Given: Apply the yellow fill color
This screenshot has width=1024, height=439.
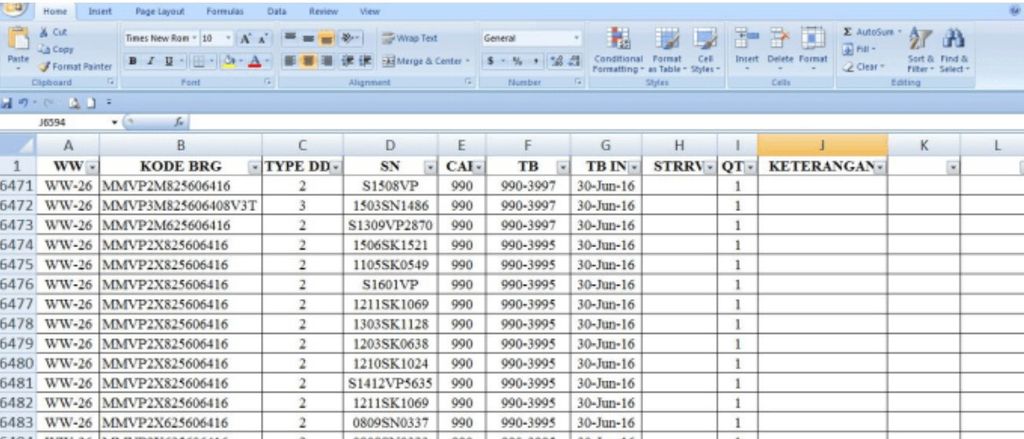Looking at the screenshot, I should (x=229, y=61).
